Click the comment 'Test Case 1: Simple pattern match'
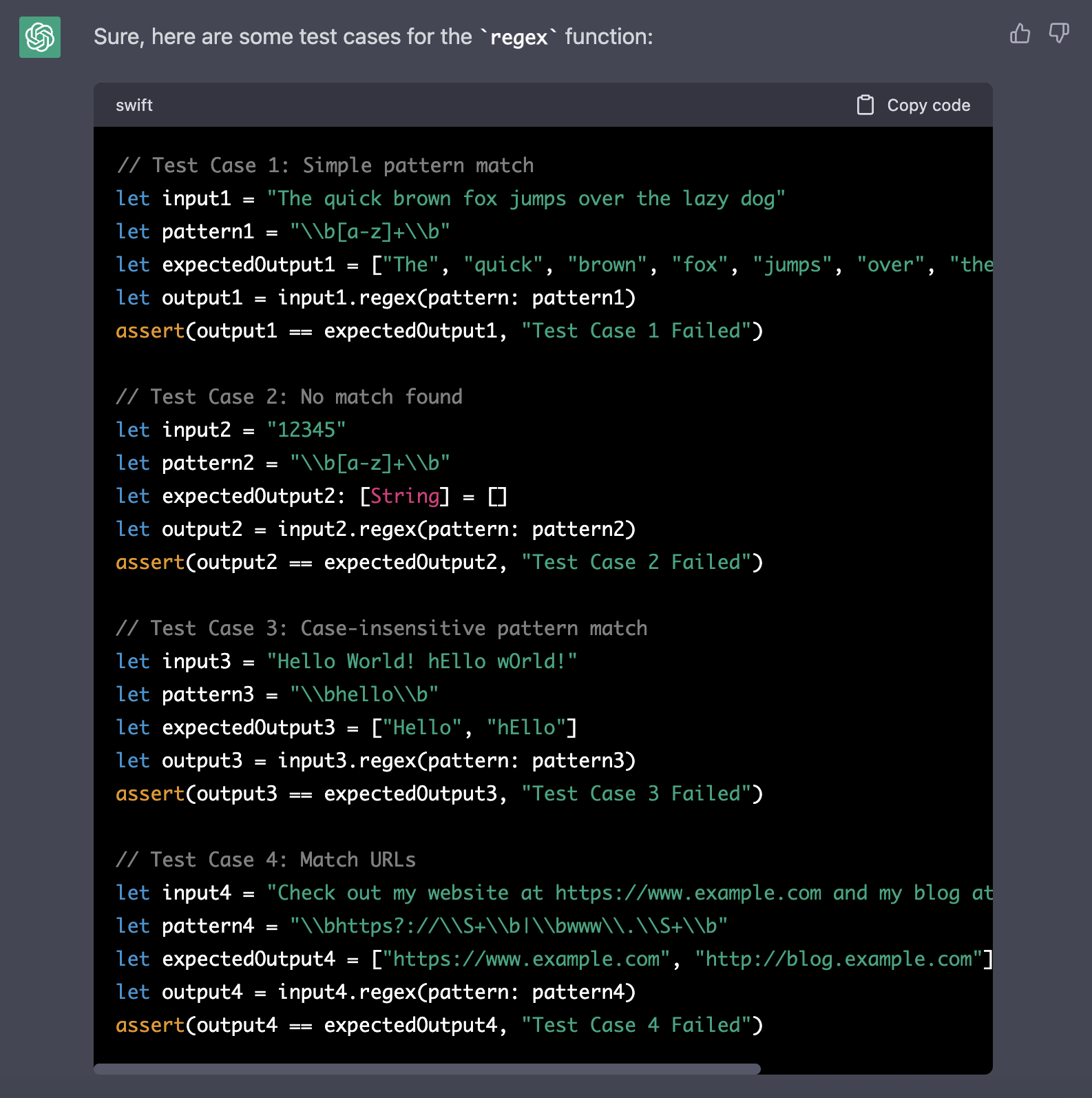 (x=325, y=165)
